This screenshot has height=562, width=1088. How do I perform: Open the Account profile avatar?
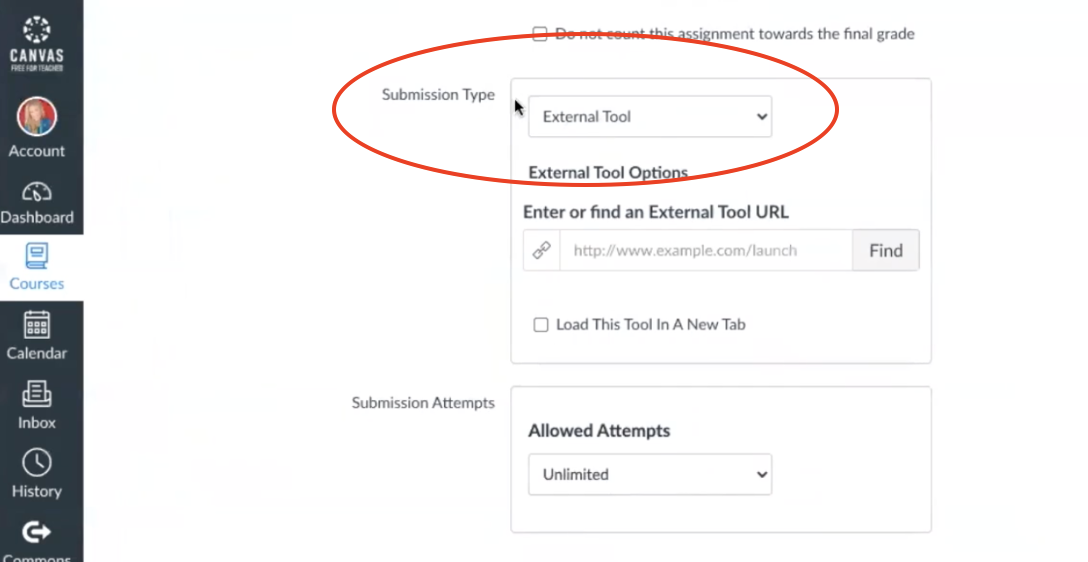(37, 116)
